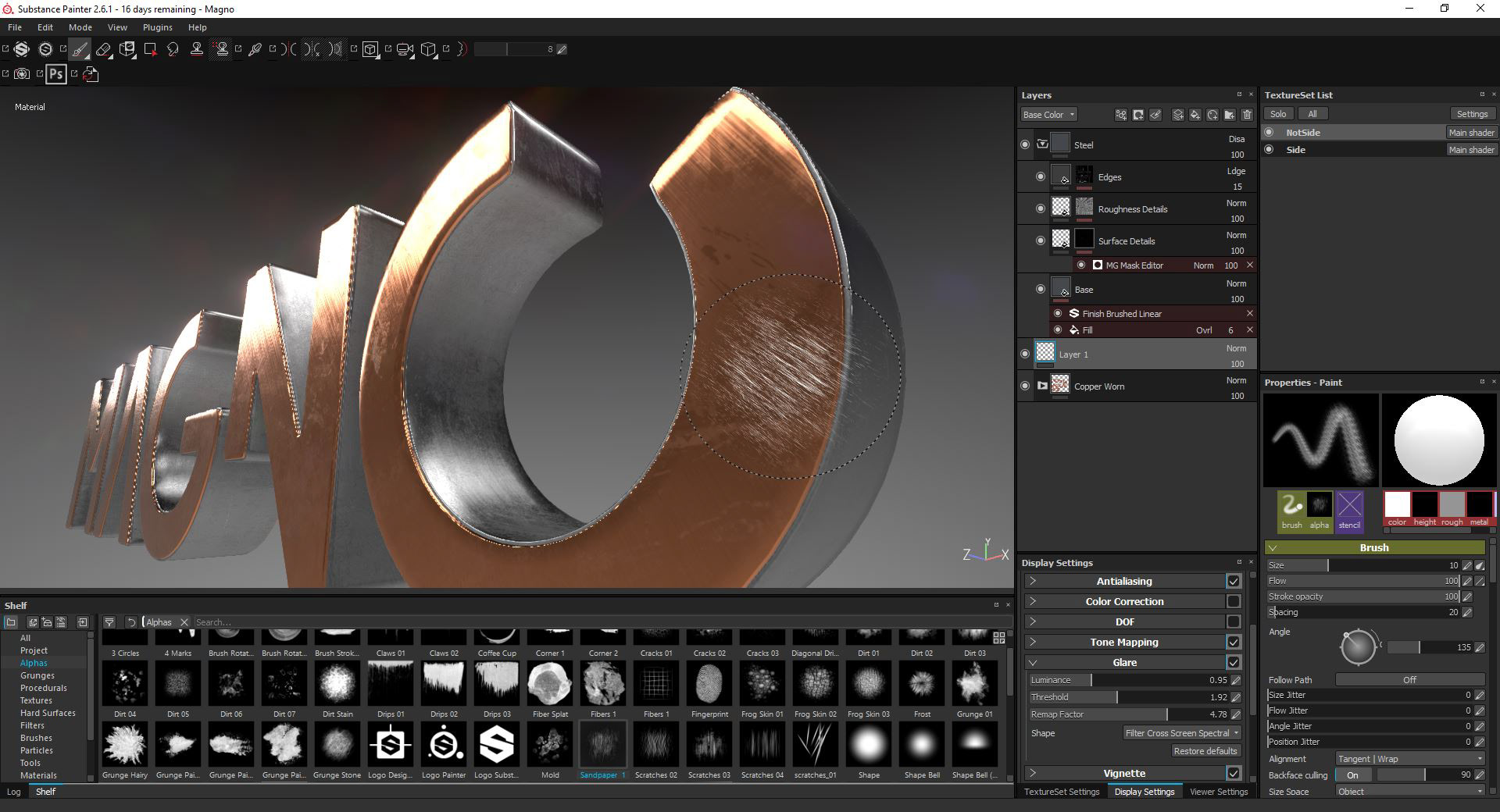Select the Projection tool

(127, 49)
